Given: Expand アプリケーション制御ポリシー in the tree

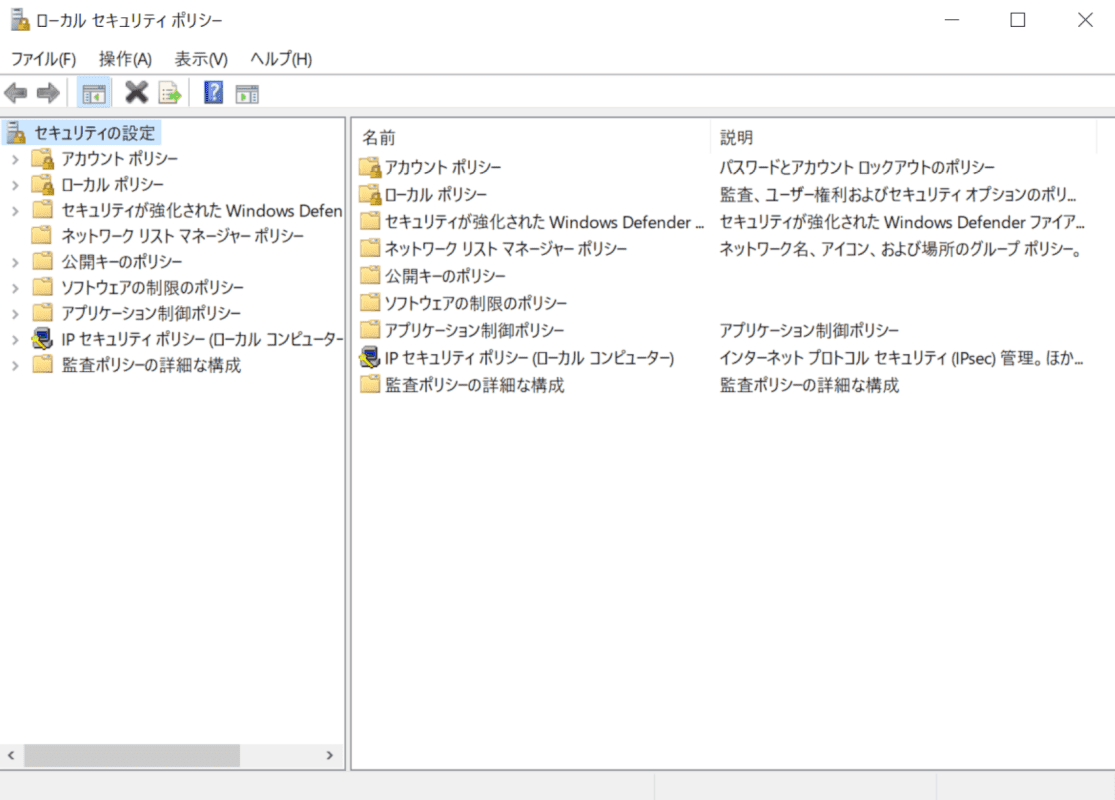Looking at the screenshot, I should pos(15,314).
